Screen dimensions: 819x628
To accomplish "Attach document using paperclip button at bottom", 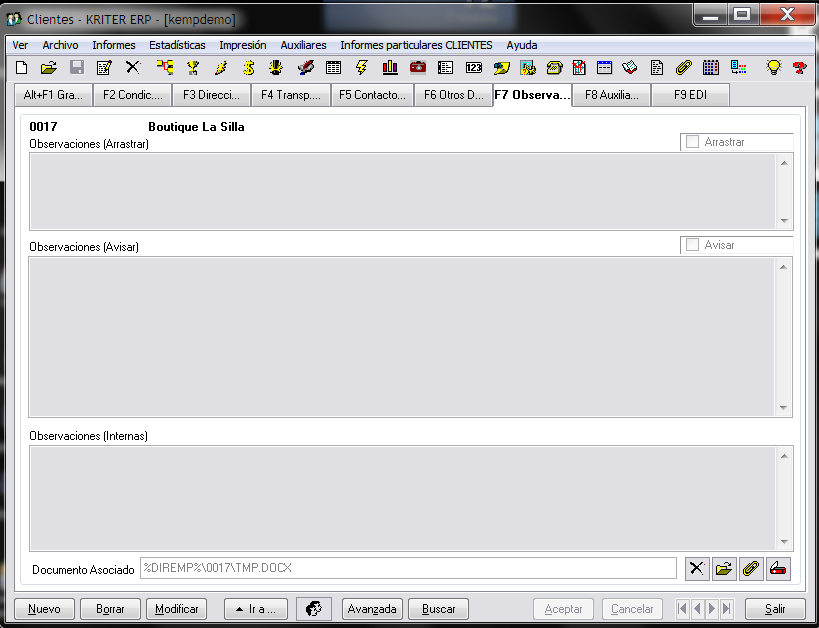I will coord(751,568).
